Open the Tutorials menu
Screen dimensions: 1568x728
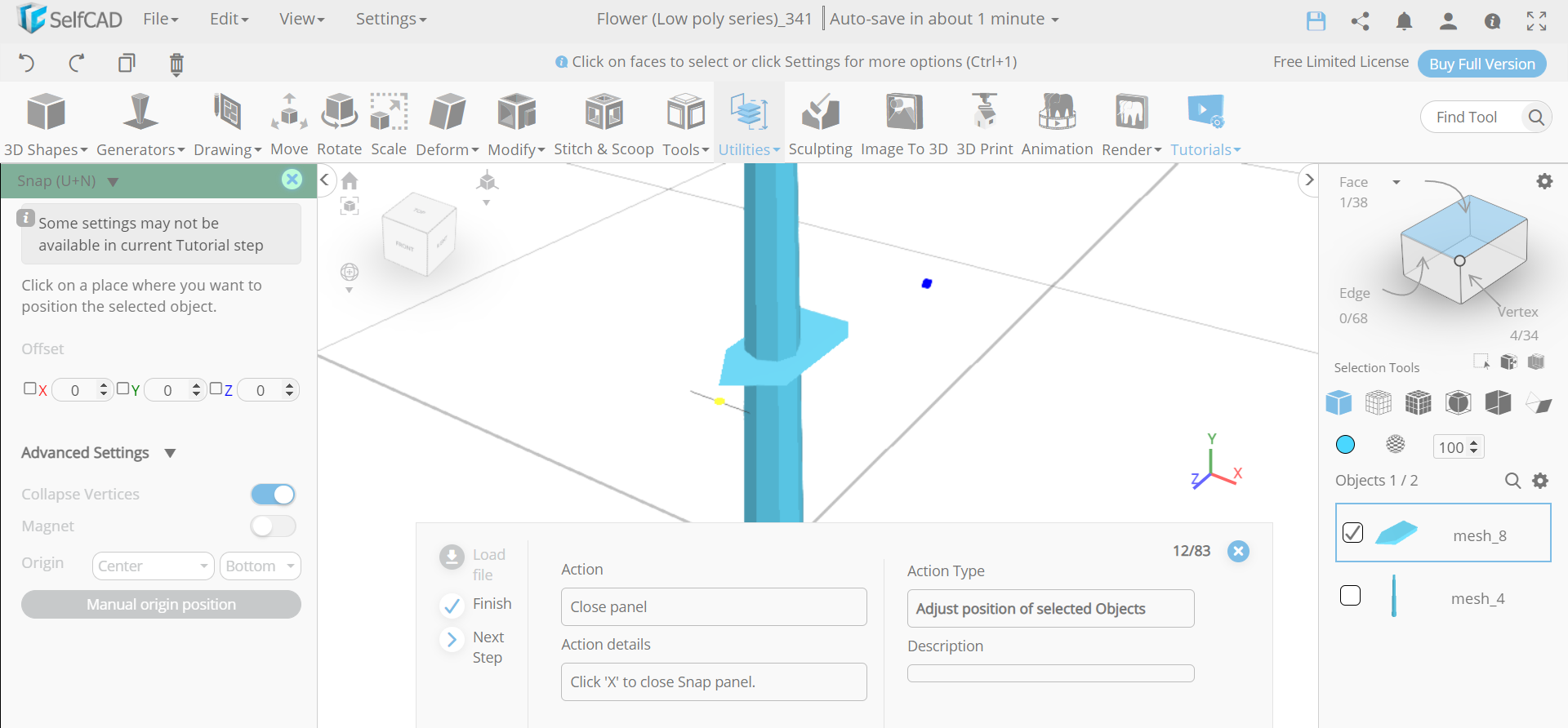pyautogui.click(x=1205, y=124)
